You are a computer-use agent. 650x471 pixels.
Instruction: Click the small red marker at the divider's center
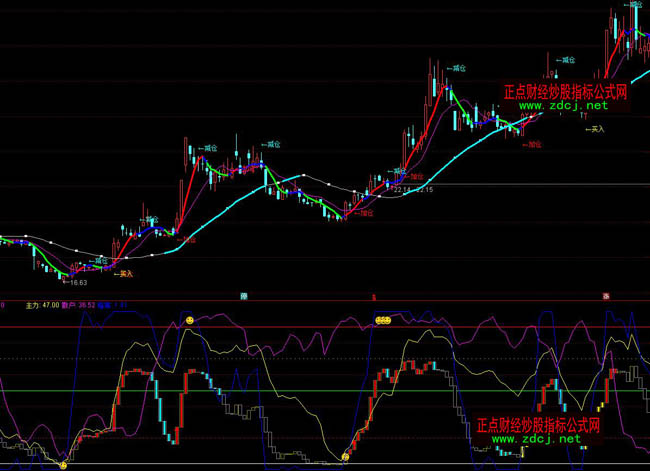[x=373, y=297]
